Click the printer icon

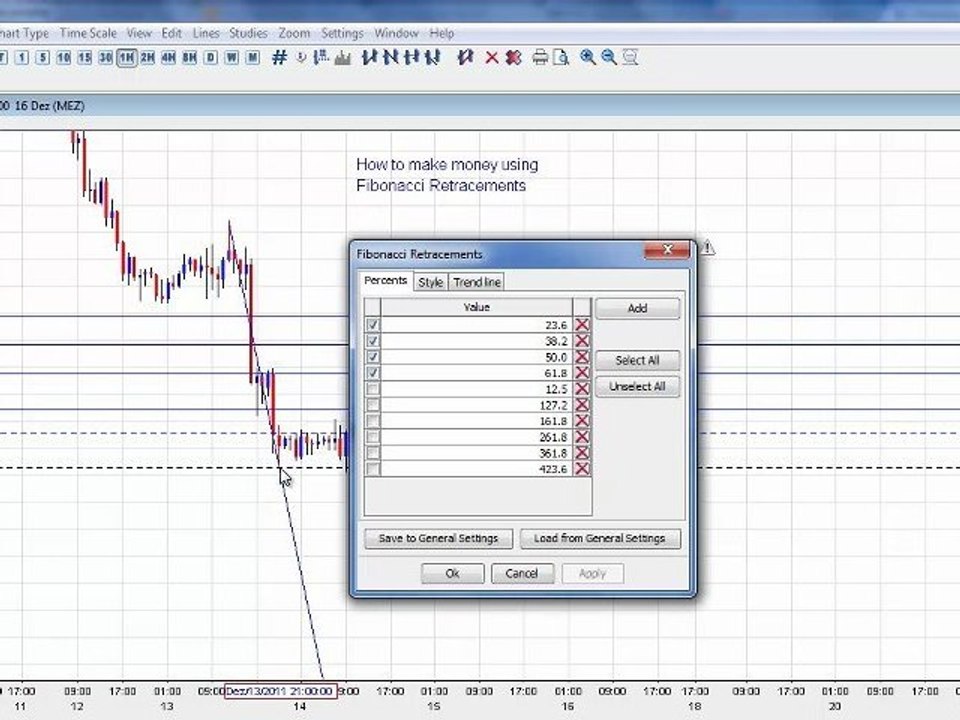point(540,58)
